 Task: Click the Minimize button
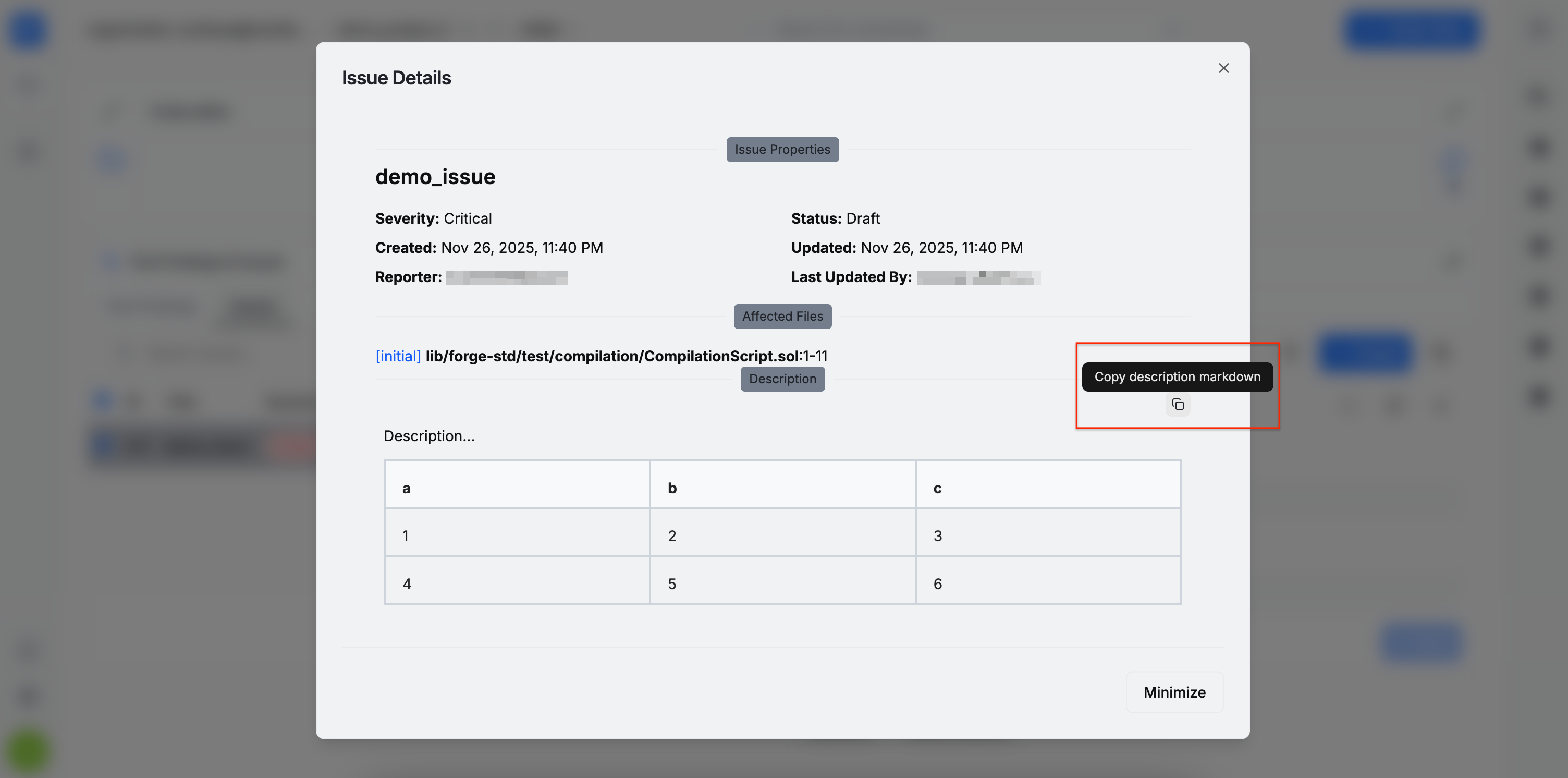(1173, 692)
